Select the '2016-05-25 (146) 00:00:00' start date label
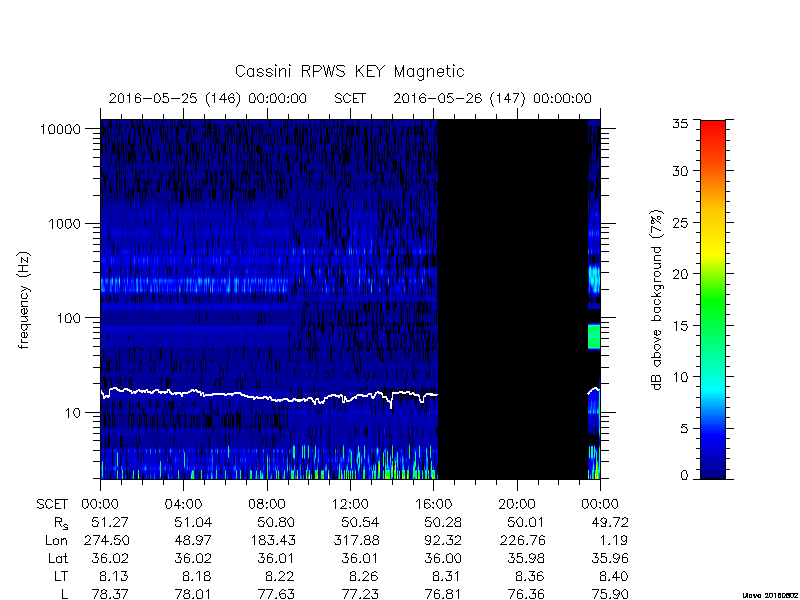800x600 pixels. [207, 98]
